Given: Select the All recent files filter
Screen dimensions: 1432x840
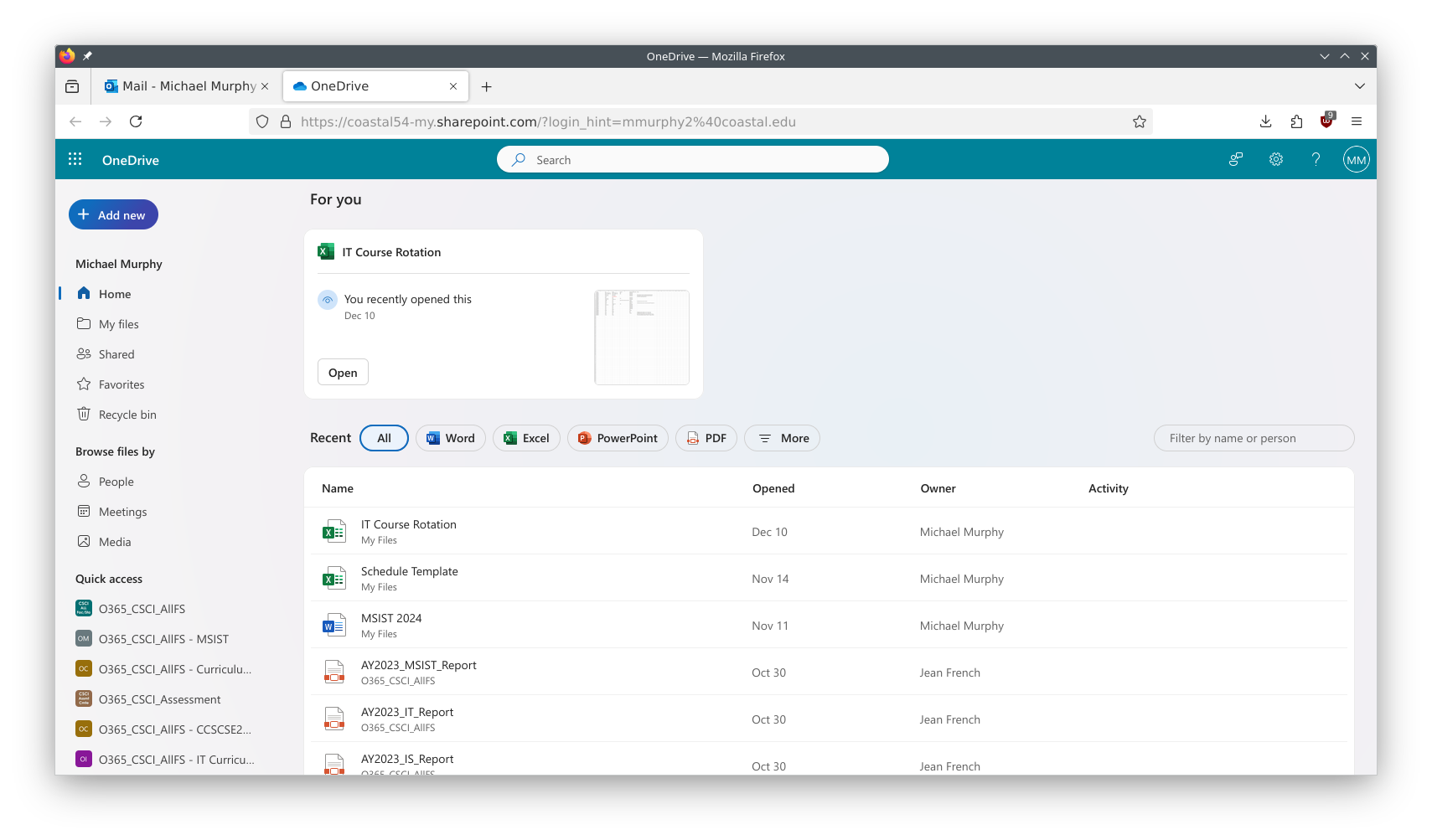Looking at the screenshot, I should coord(384,438).
